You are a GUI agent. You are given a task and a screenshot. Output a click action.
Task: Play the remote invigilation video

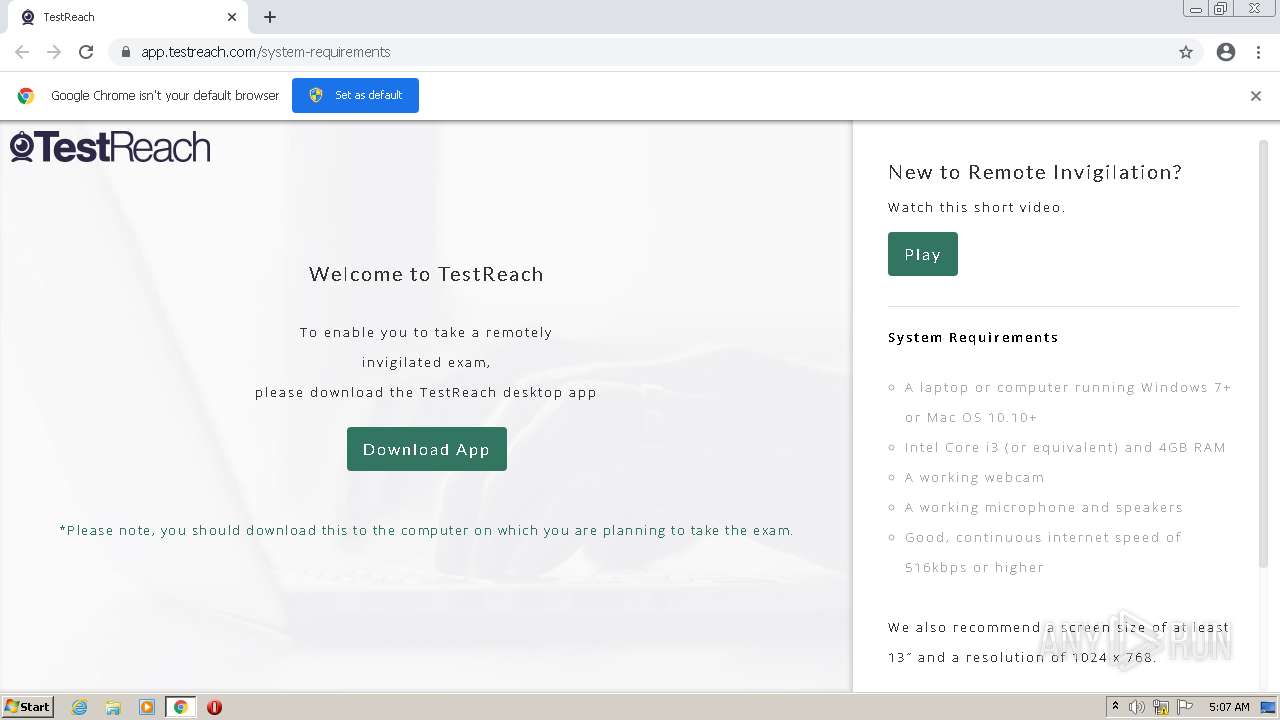pyautogui.click(x=923, y=254)
